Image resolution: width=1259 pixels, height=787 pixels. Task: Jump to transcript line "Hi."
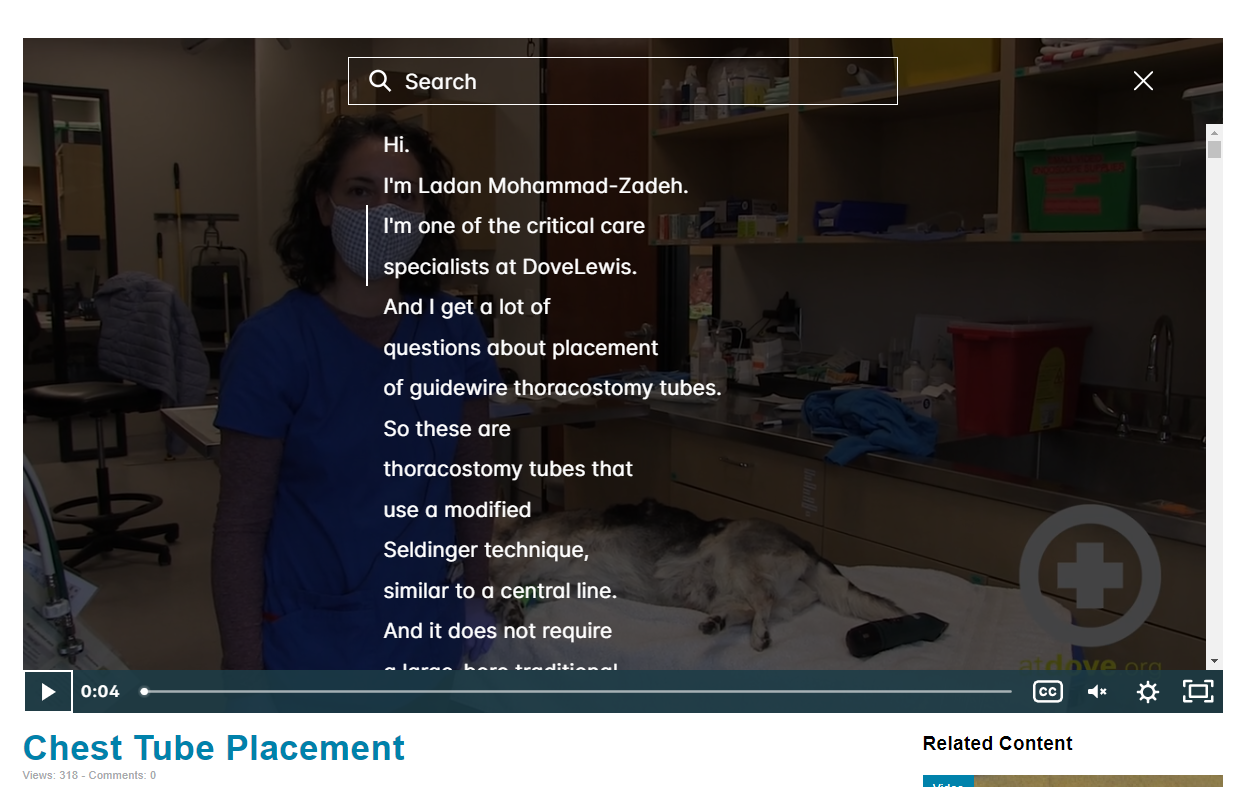click(397, 145)
